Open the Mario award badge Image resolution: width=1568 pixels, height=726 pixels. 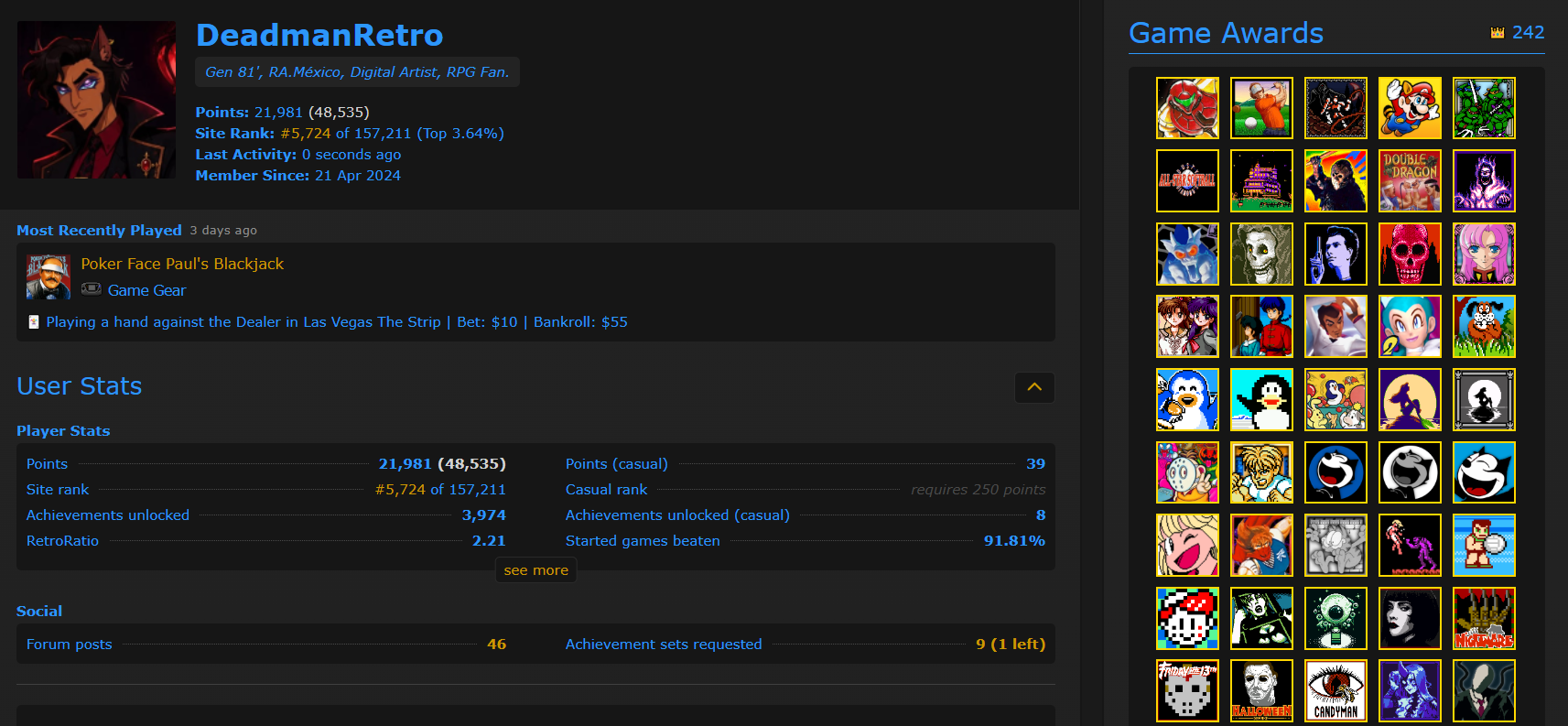(x=1410, y=108)
